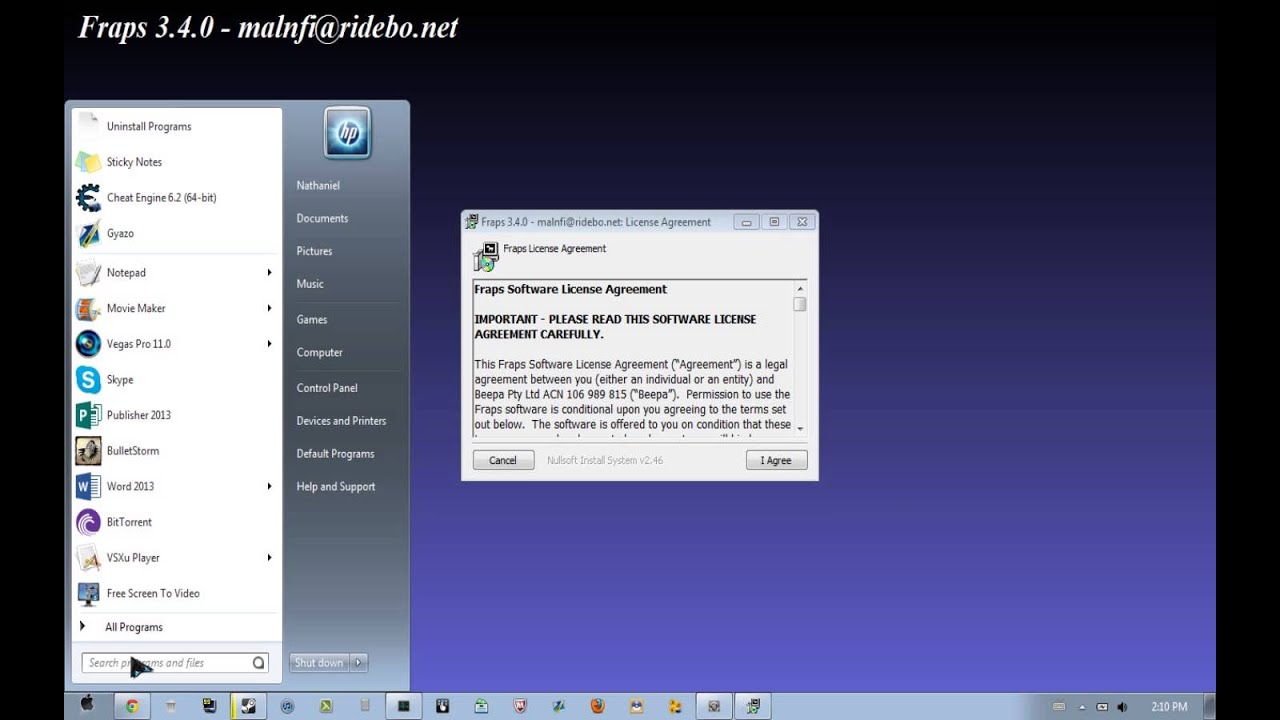Launch BulletStorm from the Start menu
Viewport: 1280px width, 720px height.
click(176, 451)
